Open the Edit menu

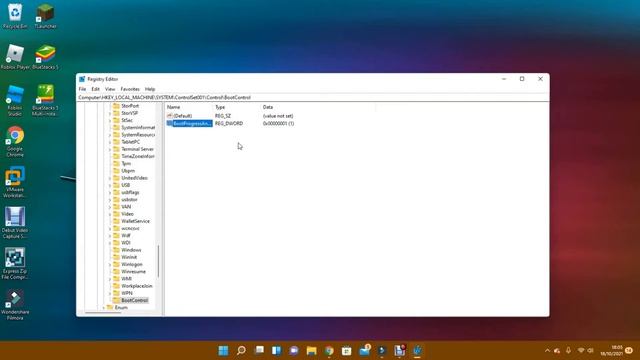point(96,89)
